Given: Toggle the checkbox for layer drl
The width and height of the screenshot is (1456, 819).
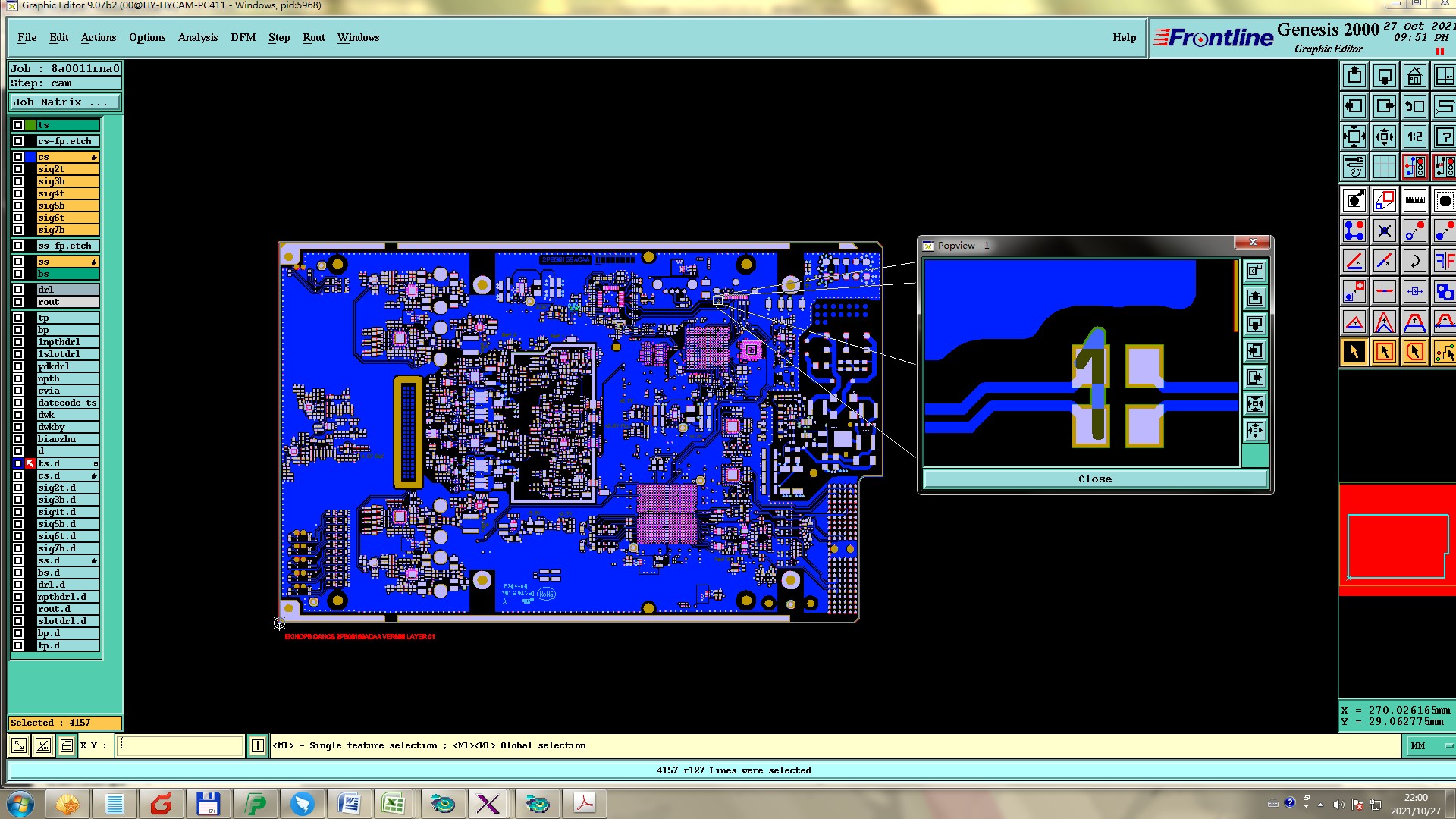Looking at the screenshot, I should click(x=18, y=290).
